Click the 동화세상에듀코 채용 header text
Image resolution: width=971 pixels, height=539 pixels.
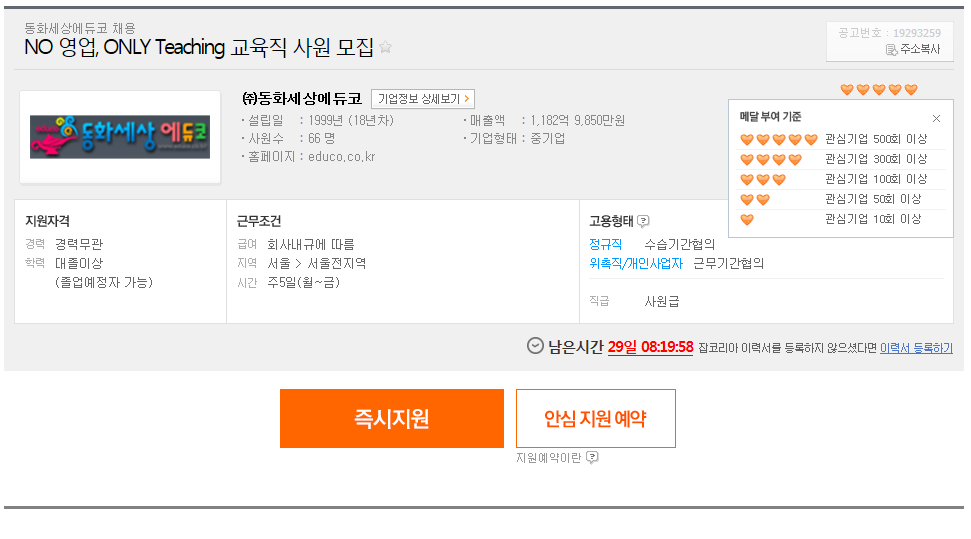click(79, 28)
